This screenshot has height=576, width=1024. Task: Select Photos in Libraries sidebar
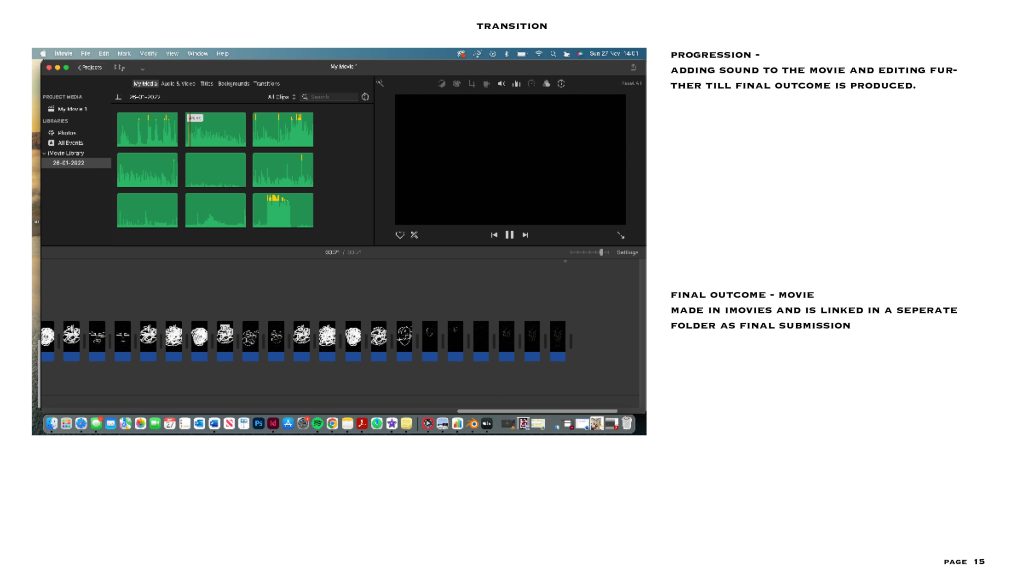66,133
